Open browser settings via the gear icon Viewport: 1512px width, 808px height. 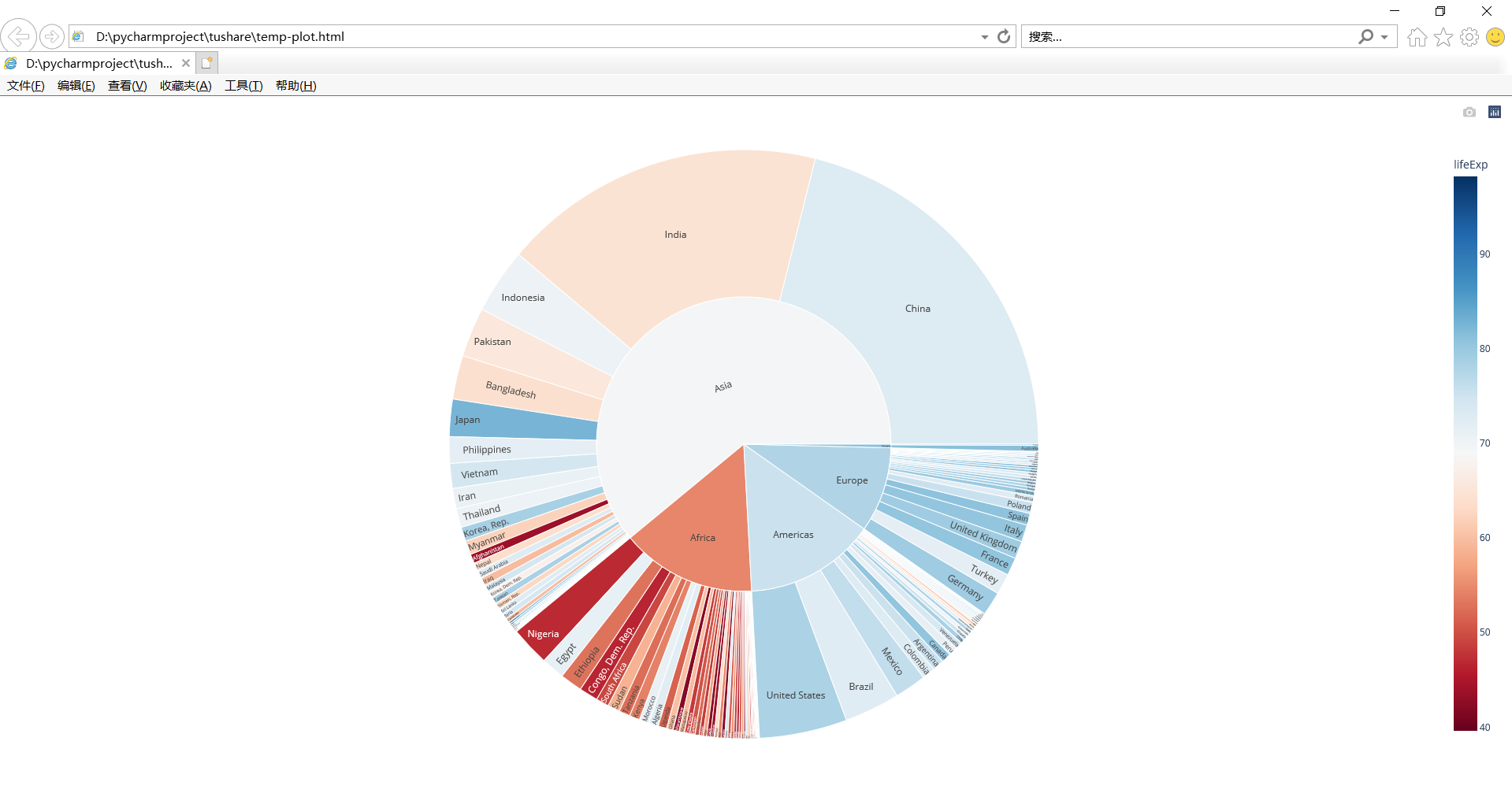click(x=1469, y=36)
